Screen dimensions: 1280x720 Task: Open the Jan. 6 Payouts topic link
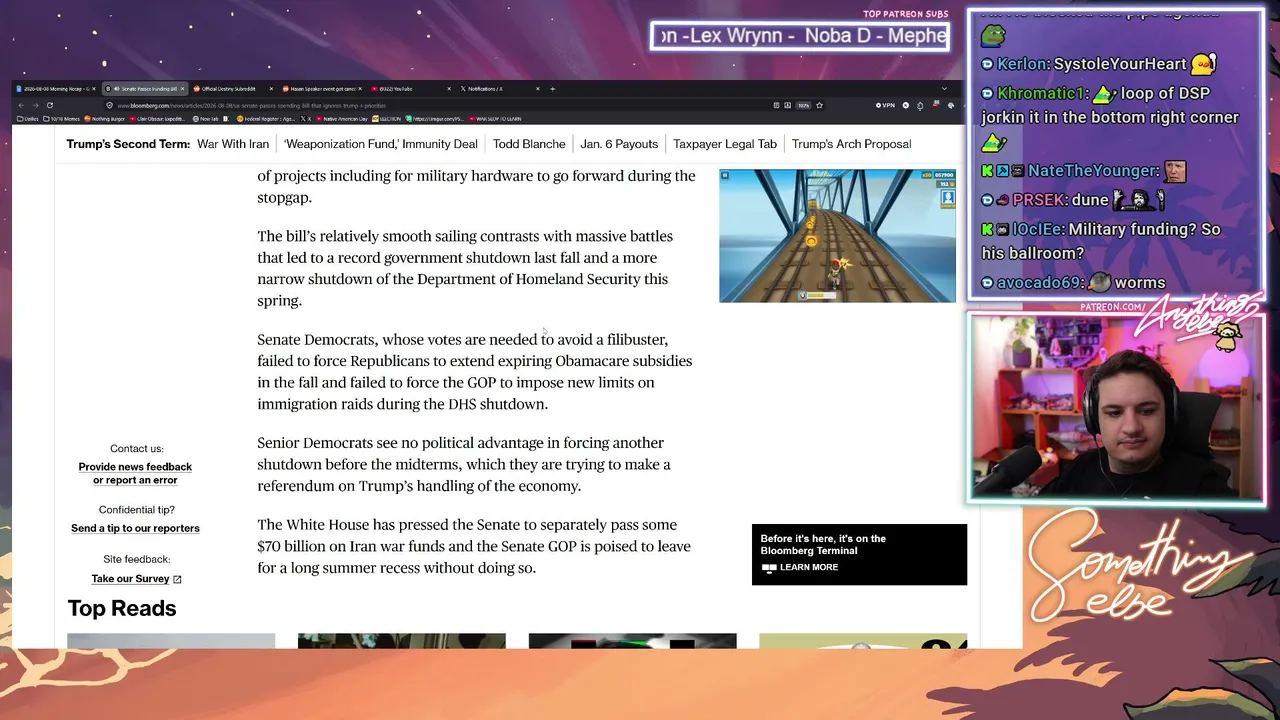(619, 144)
